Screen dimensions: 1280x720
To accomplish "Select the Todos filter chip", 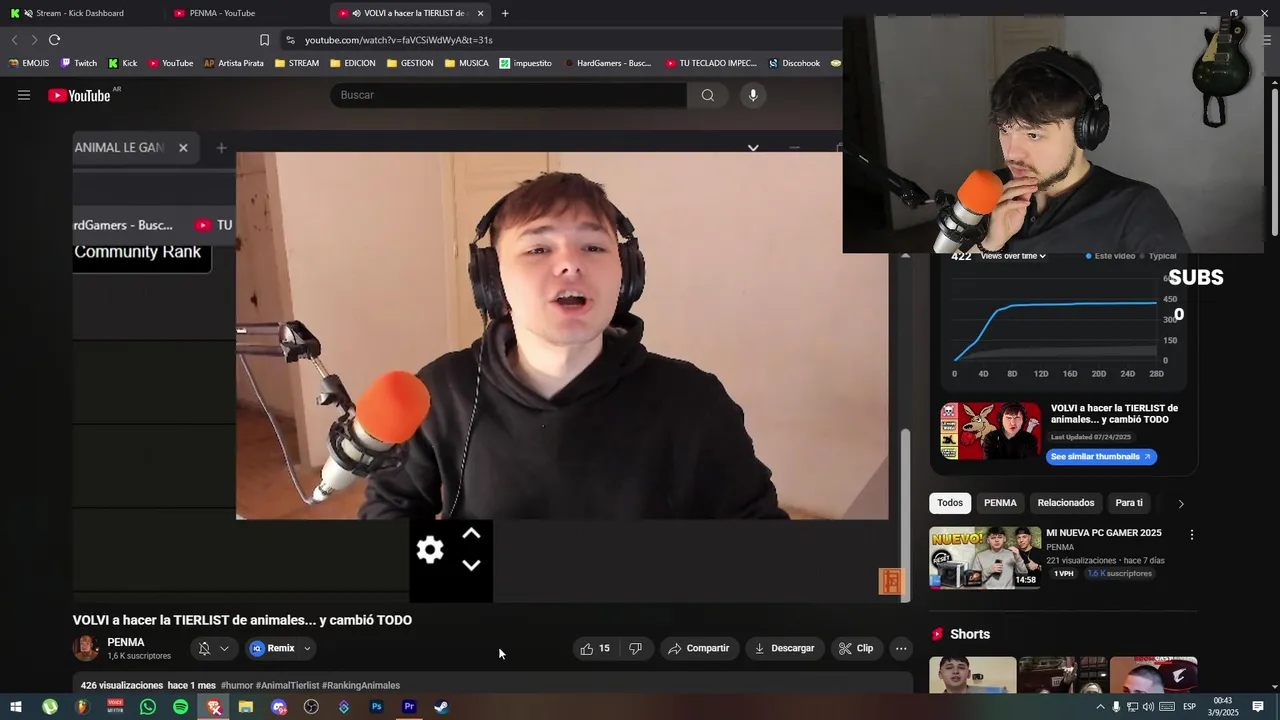I will [950, 503].
